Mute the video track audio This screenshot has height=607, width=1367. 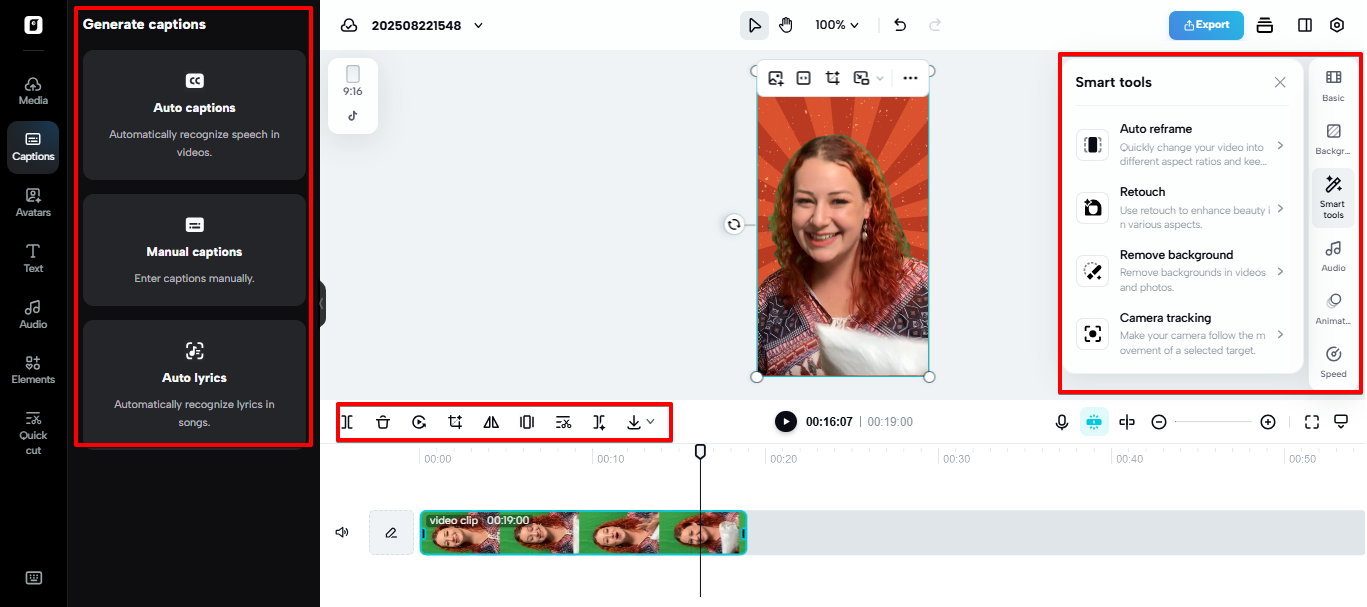(341, 532)
